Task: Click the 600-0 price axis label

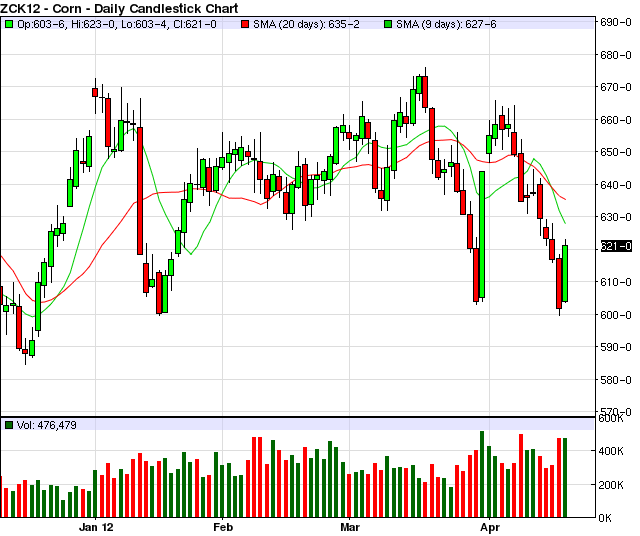Action: pos(616,315)
